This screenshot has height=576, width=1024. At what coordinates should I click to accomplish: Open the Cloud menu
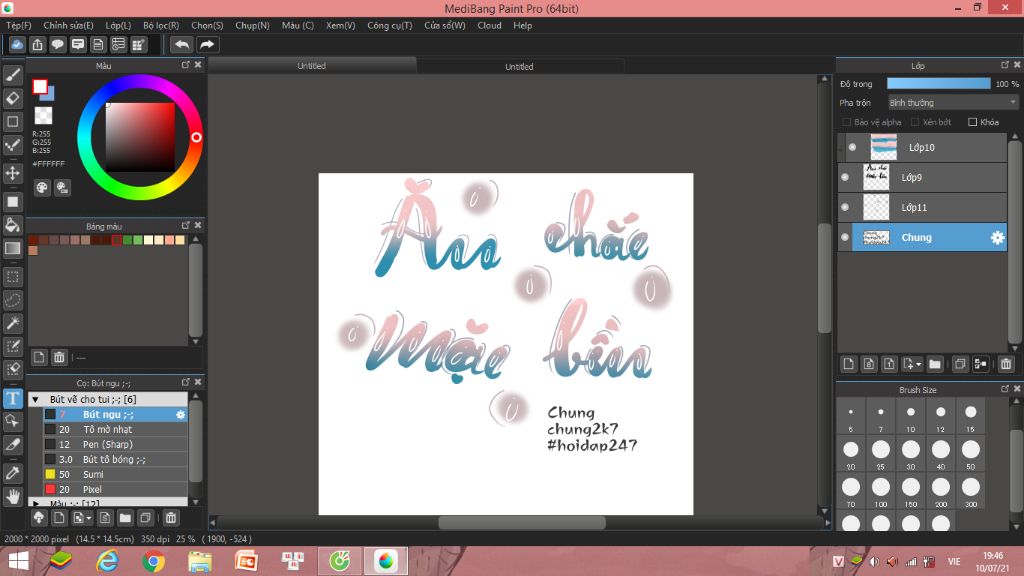tap(489, 25)
